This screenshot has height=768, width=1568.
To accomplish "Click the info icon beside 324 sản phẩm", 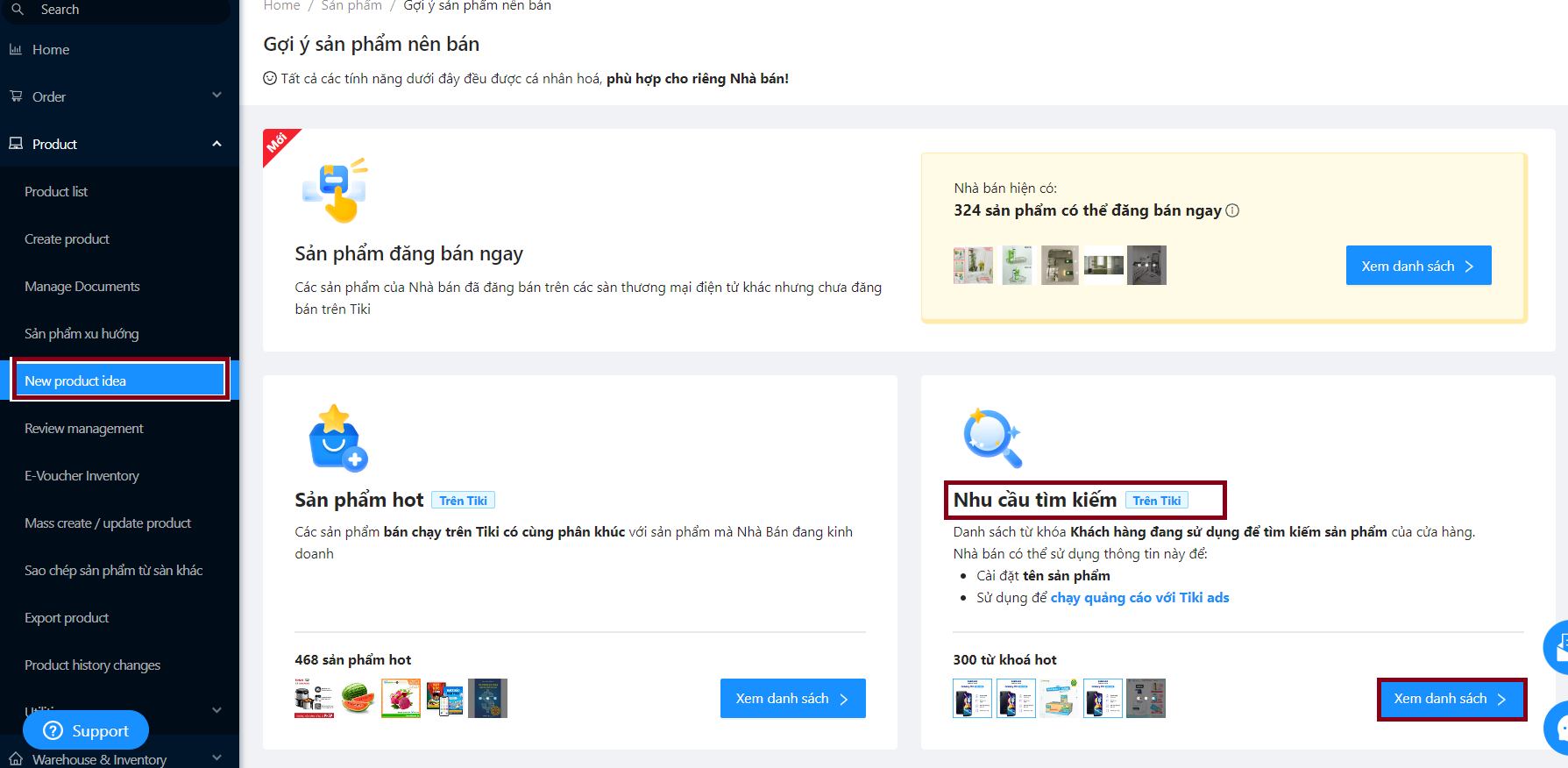I will [1232, 210].
